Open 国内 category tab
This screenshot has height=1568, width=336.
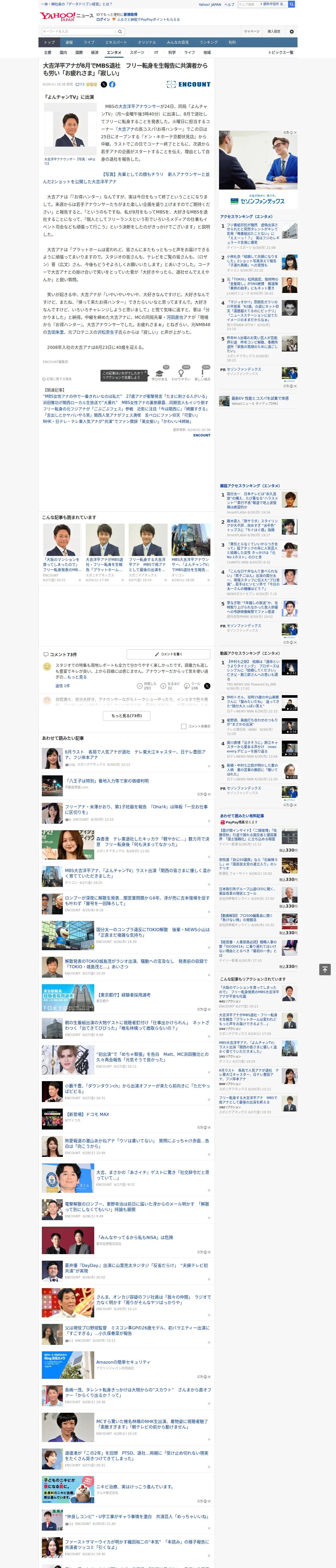click(x=63, y=53)
